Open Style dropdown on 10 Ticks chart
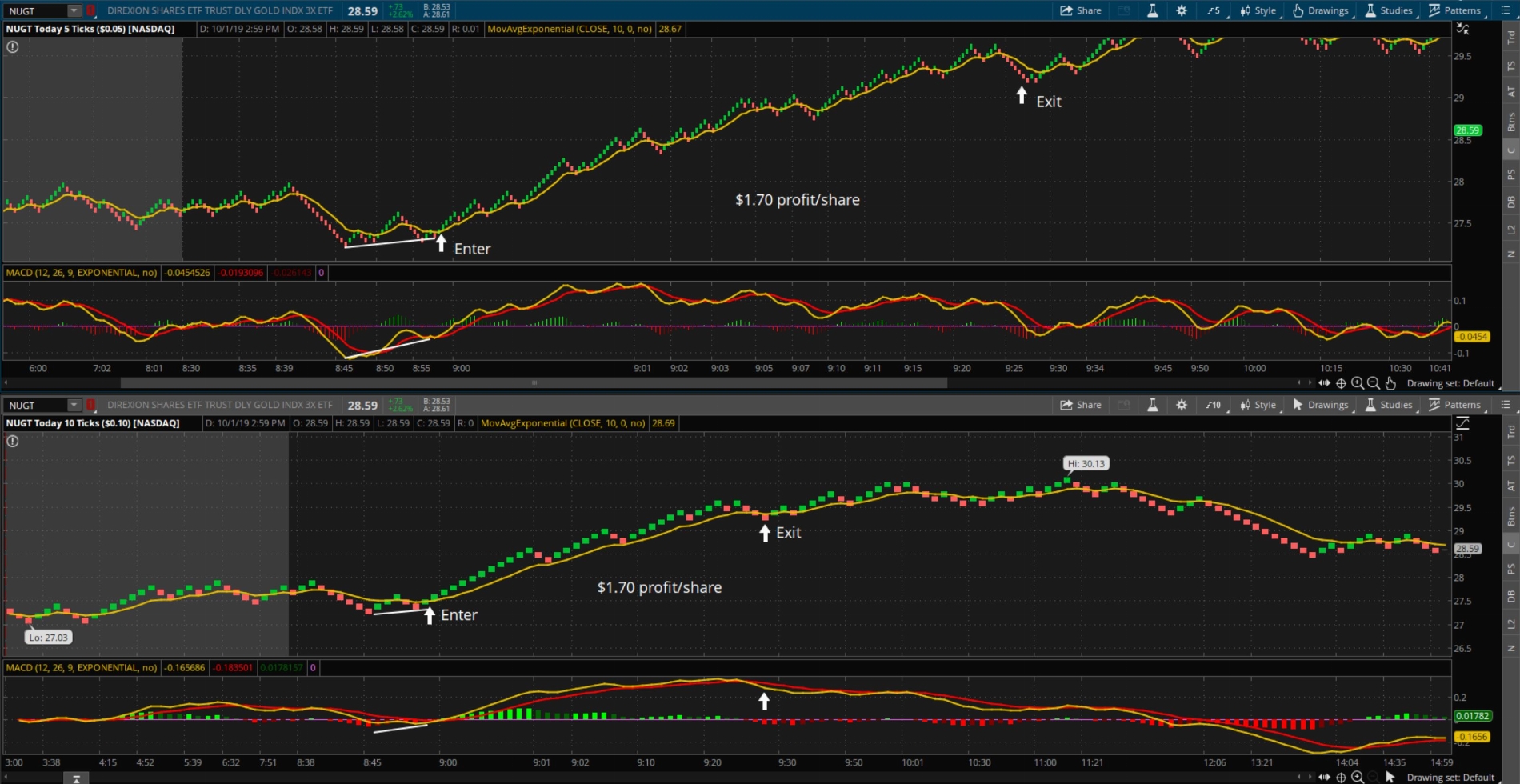The image size is (1520, 784). 1259,405
